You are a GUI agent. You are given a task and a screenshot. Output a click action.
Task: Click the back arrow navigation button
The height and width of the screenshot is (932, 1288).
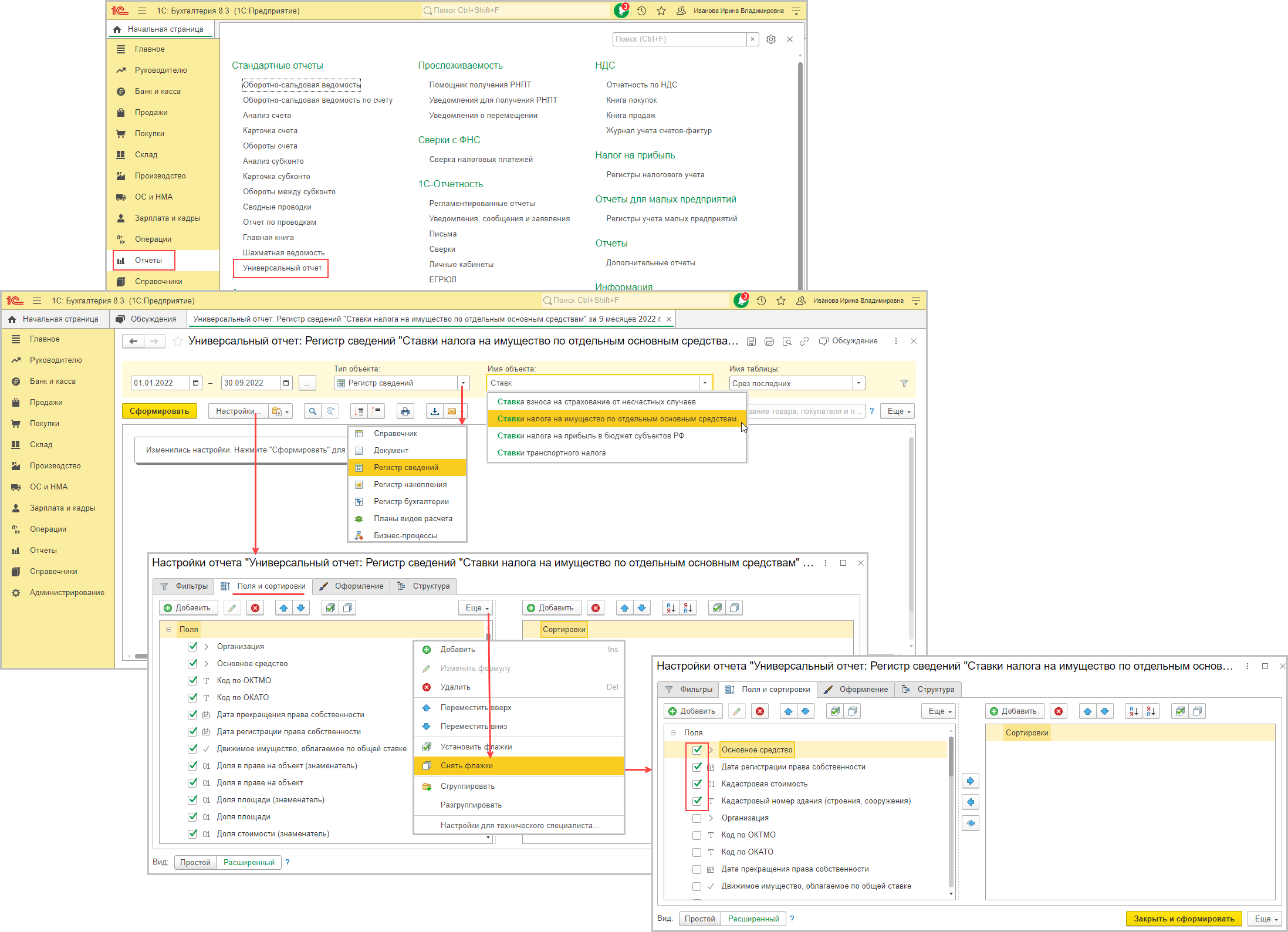(x=134, y=341)
